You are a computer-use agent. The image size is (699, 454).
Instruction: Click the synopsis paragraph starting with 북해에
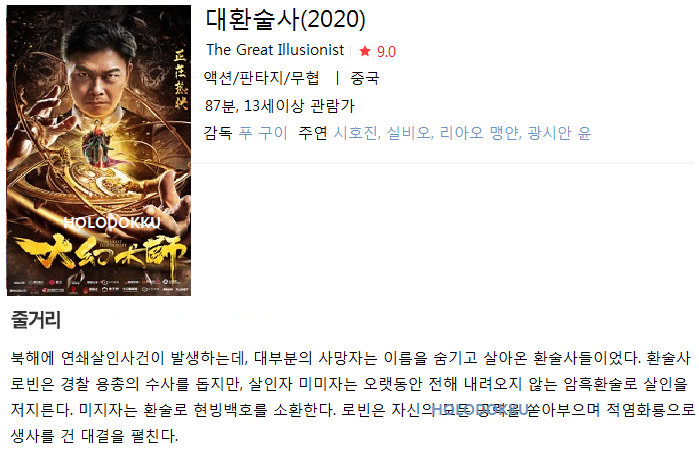pos(353,396)
